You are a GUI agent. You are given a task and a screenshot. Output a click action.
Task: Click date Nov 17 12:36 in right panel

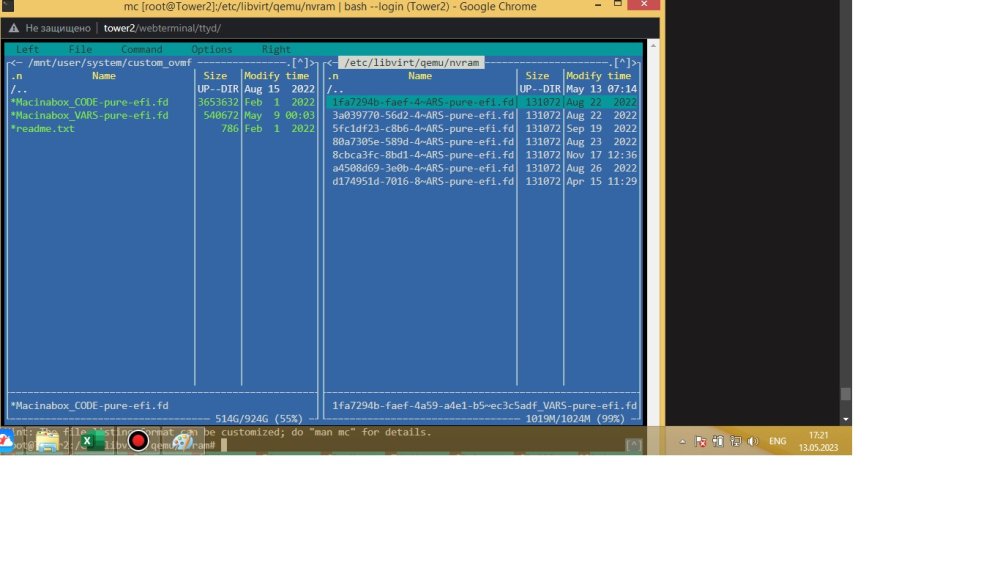click(x=601, y=155)
